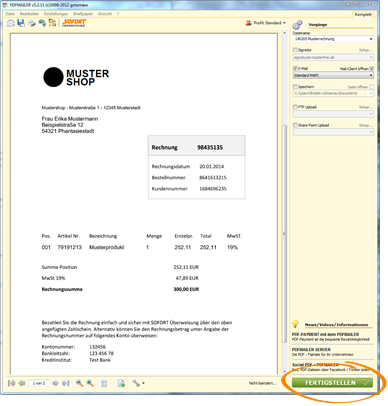Click the fit-page icon in bottom bar
The height and width of the screenshot is (406, 388).
[104, 383]
